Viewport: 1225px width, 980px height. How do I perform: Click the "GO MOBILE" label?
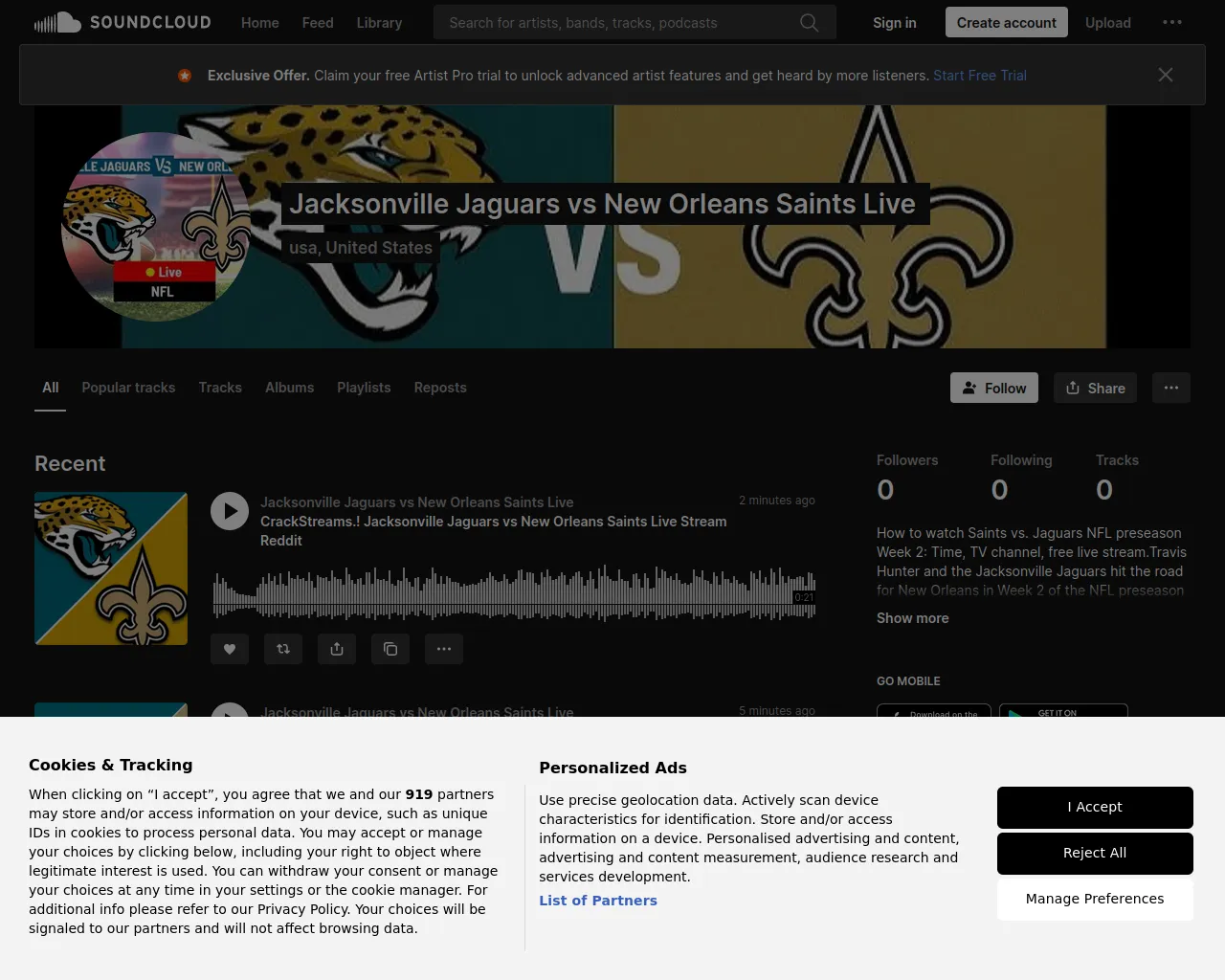click(x=908, y=681)
